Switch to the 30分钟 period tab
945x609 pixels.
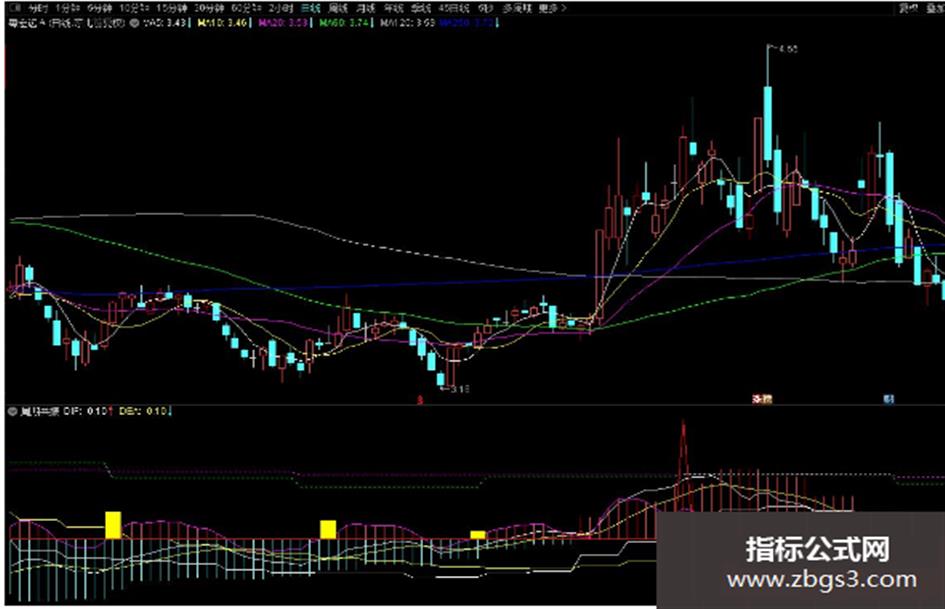coord(209,8)
